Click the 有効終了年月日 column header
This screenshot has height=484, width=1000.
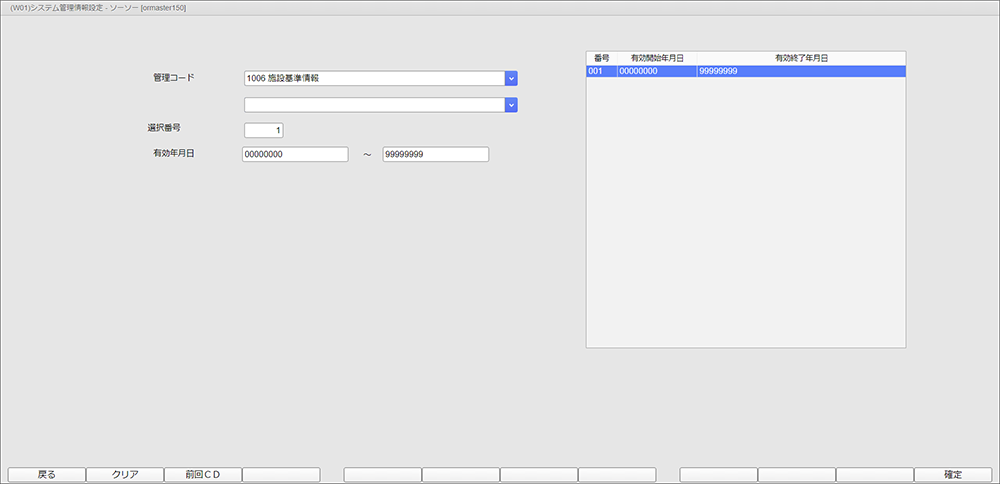click(x=801, y=59)
